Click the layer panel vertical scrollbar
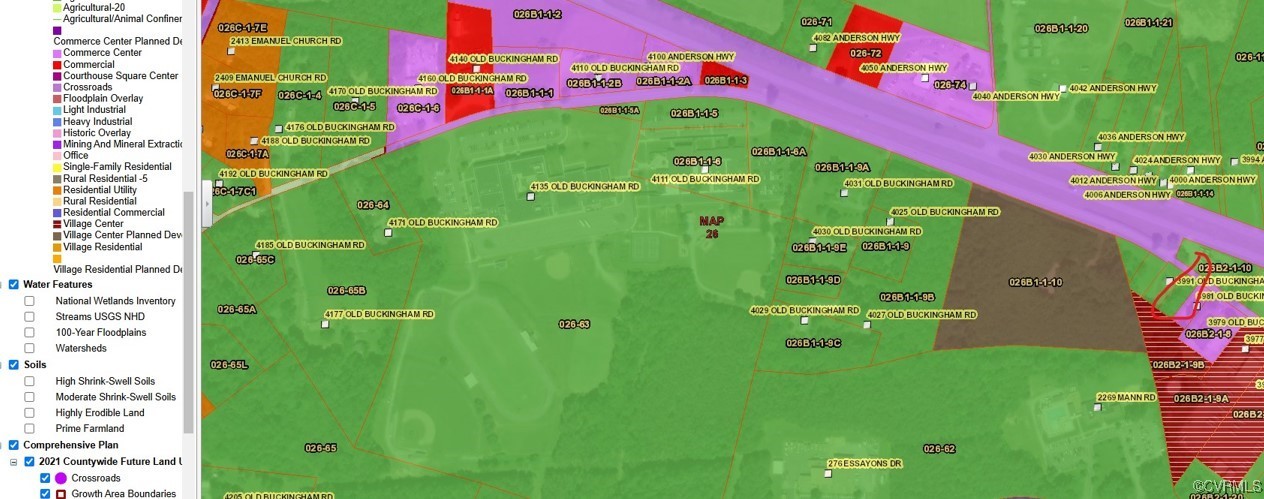The height and width of the screenshot is (499, 1264). point(188,300)
